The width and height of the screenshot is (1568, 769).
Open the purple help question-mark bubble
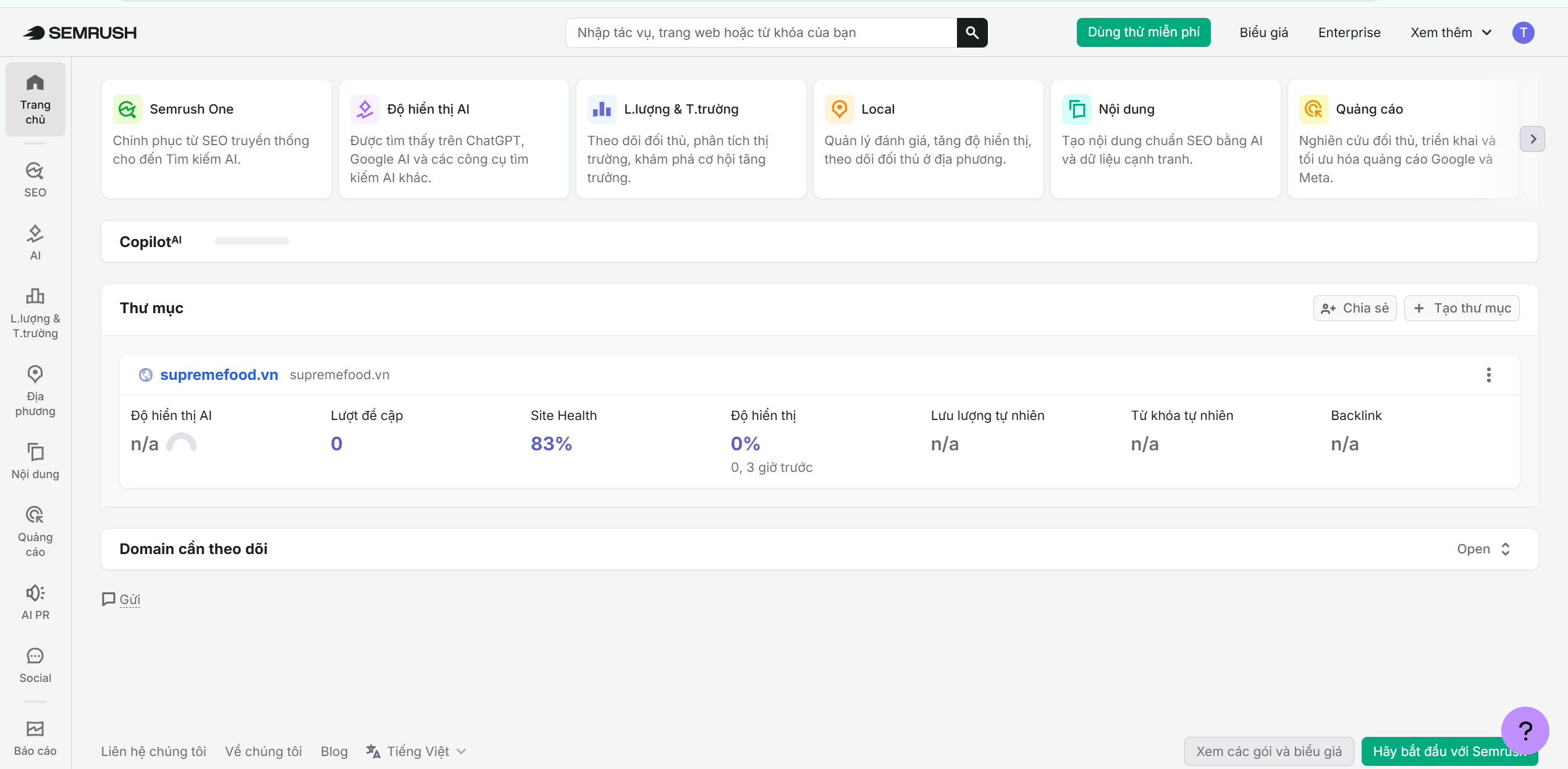coord(1525,731)
